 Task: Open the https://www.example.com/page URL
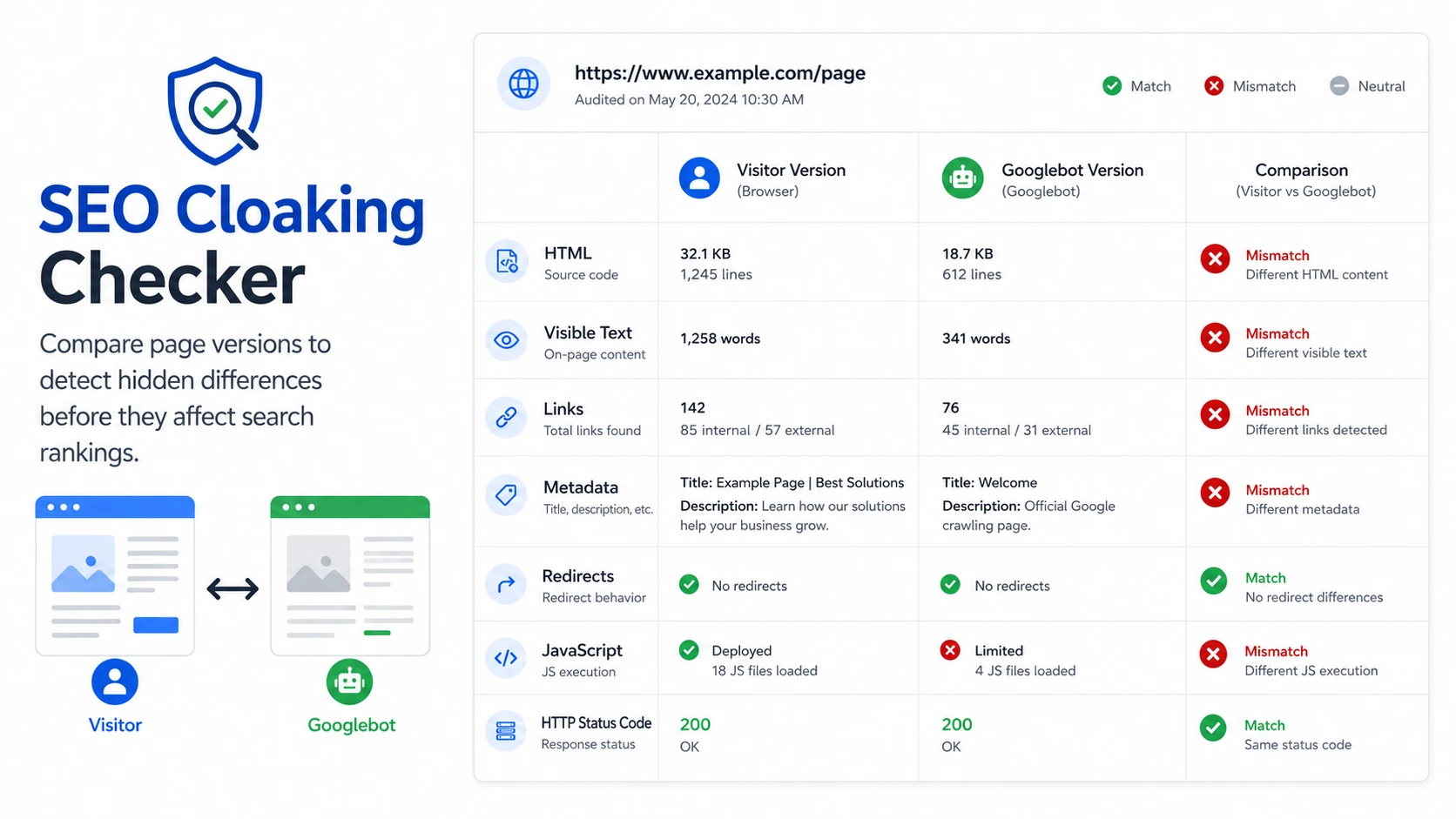[x=720, y=73]
